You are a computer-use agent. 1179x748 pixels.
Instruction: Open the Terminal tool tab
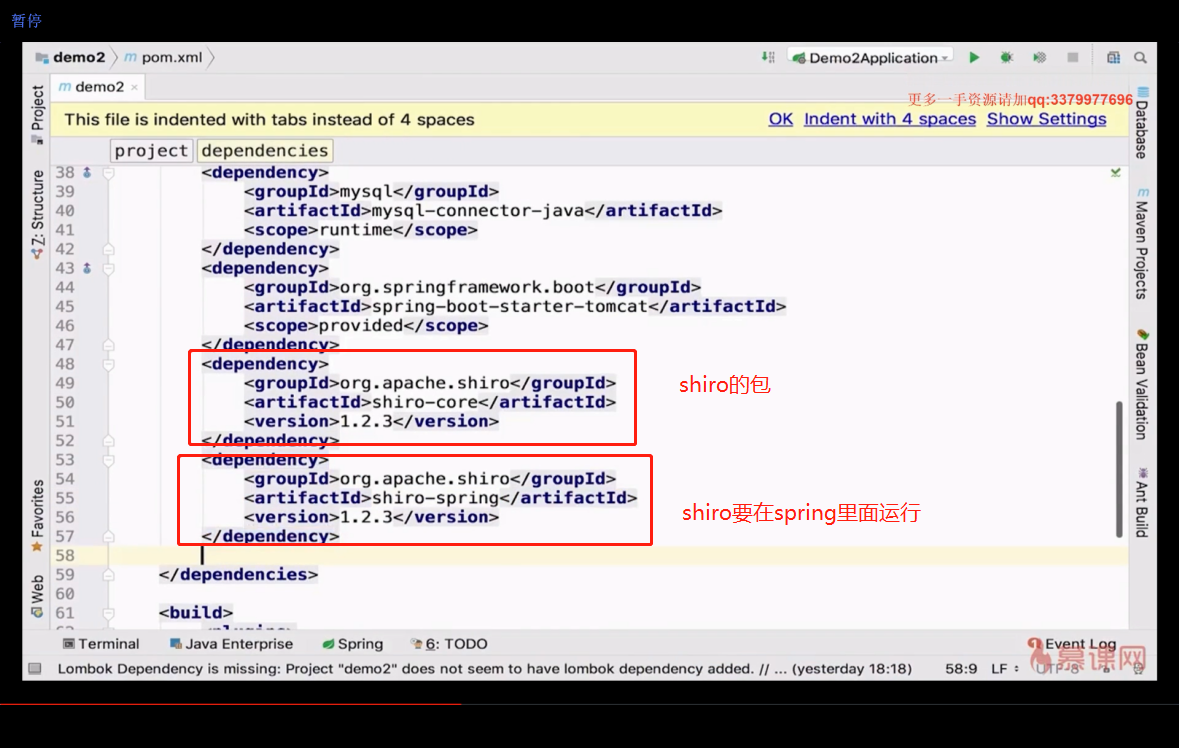(x=102, y=644)
